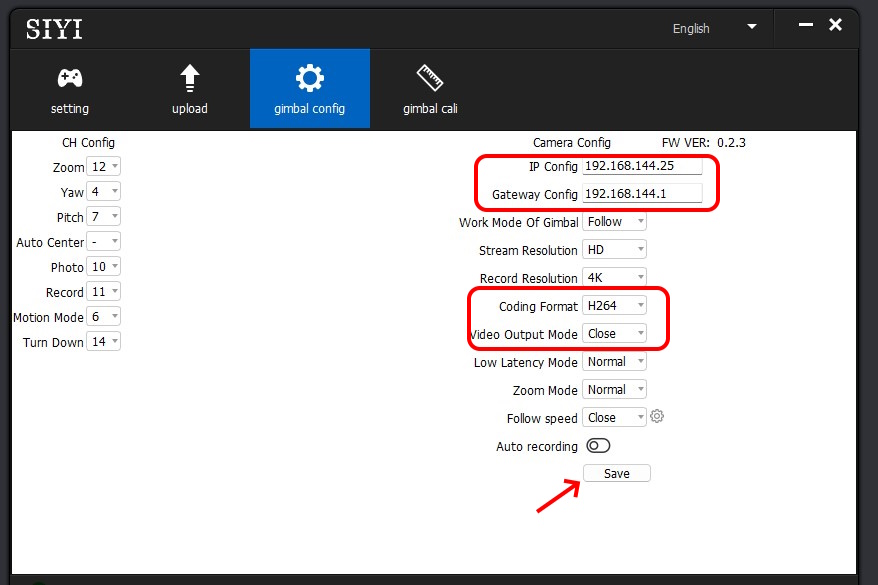Toggle the Auto recording switch
This screenshot has width=878, height=585.
tap(598, 446)
